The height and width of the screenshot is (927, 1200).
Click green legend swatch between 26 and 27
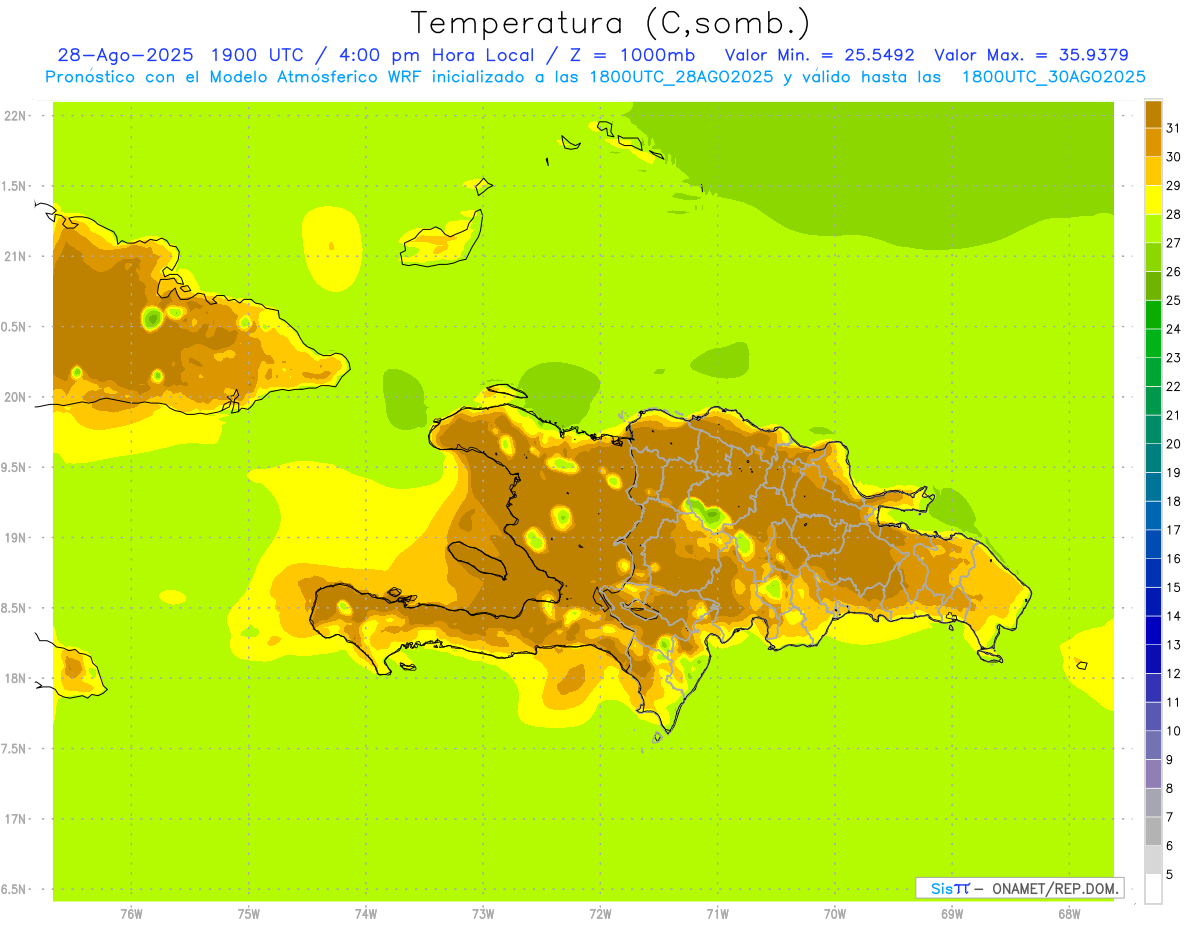click(1153, 257)
